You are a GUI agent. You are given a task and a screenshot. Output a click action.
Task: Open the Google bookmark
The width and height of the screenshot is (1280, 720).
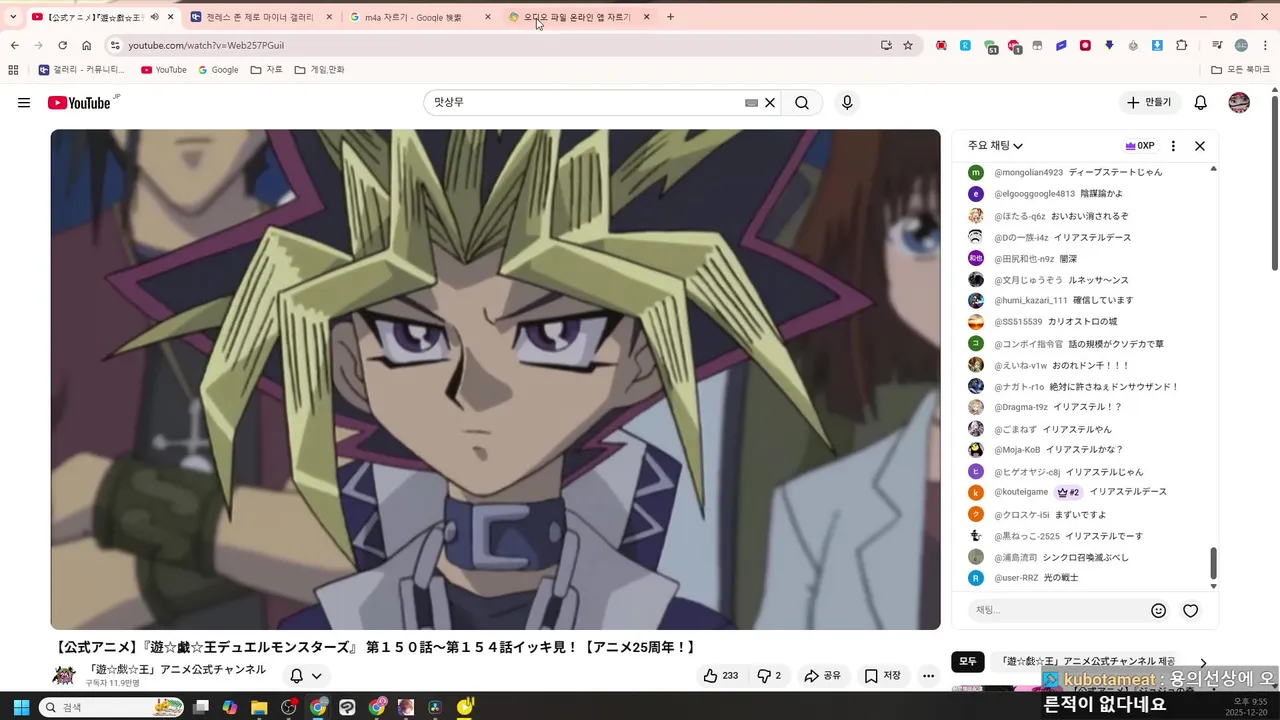pos(218,70)
